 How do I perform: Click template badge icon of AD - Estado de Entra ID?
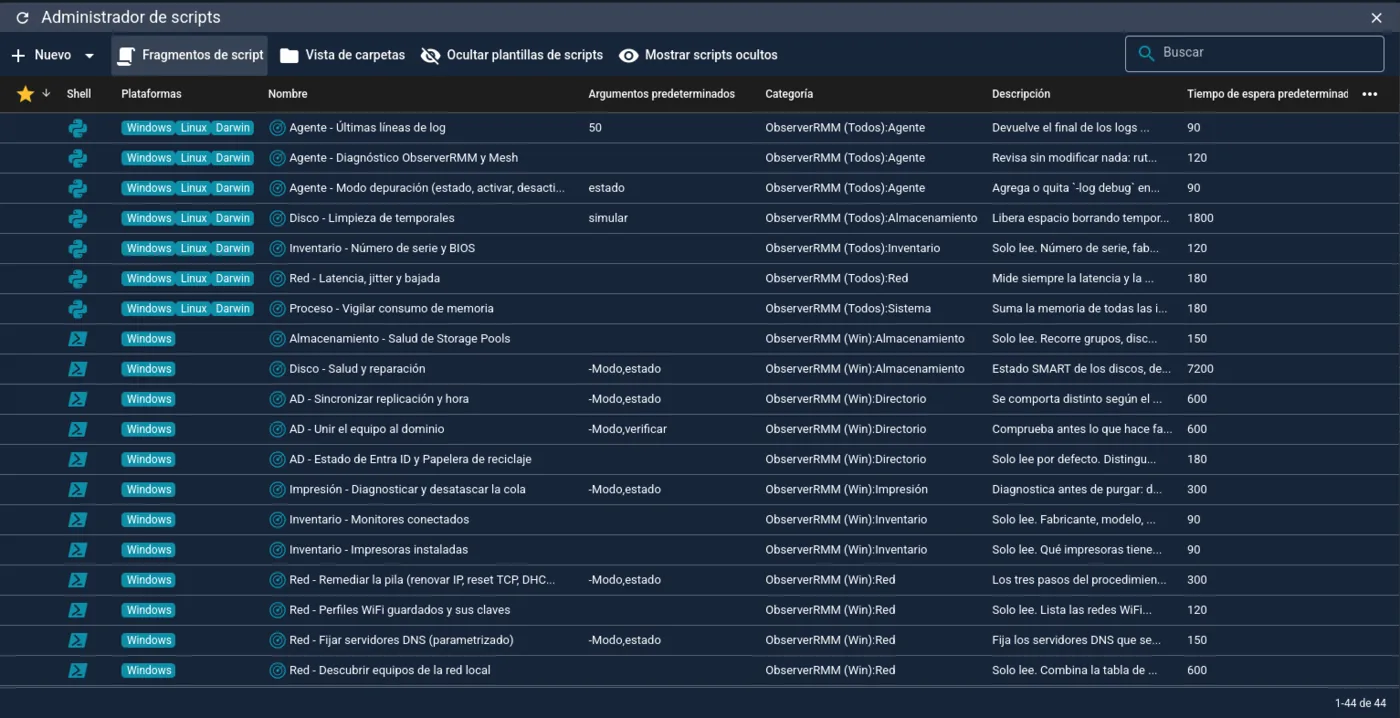click(278, 459)
